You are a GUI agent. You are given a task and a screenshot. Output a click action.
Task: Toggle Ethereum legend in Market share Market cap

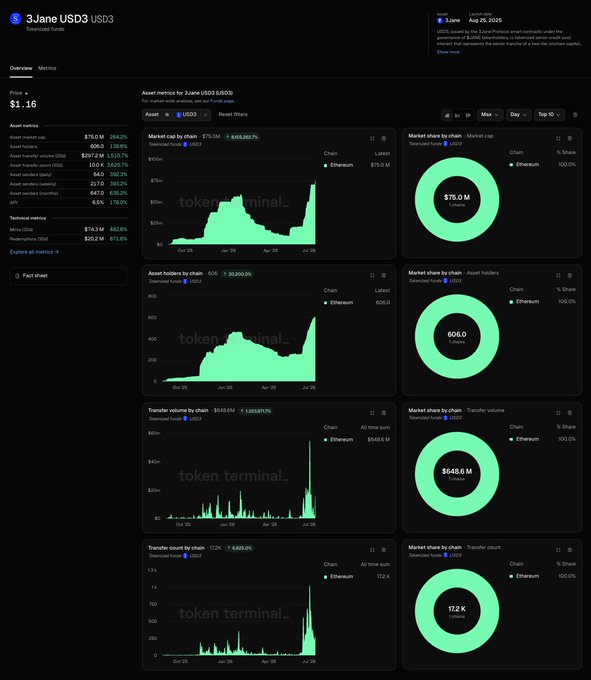524,164
